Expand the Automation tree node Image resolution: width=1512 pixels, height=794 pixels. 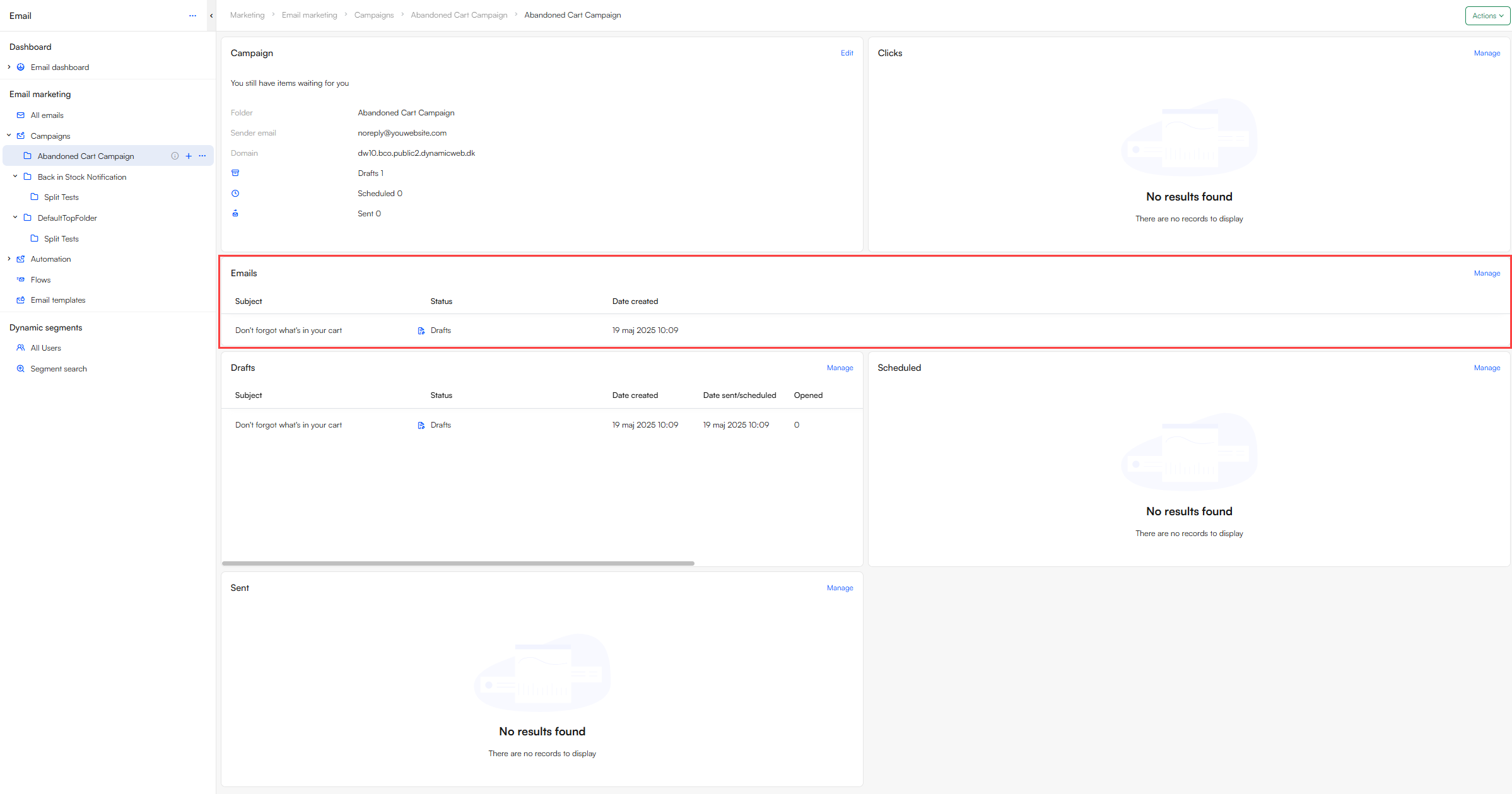click(9, 259)
